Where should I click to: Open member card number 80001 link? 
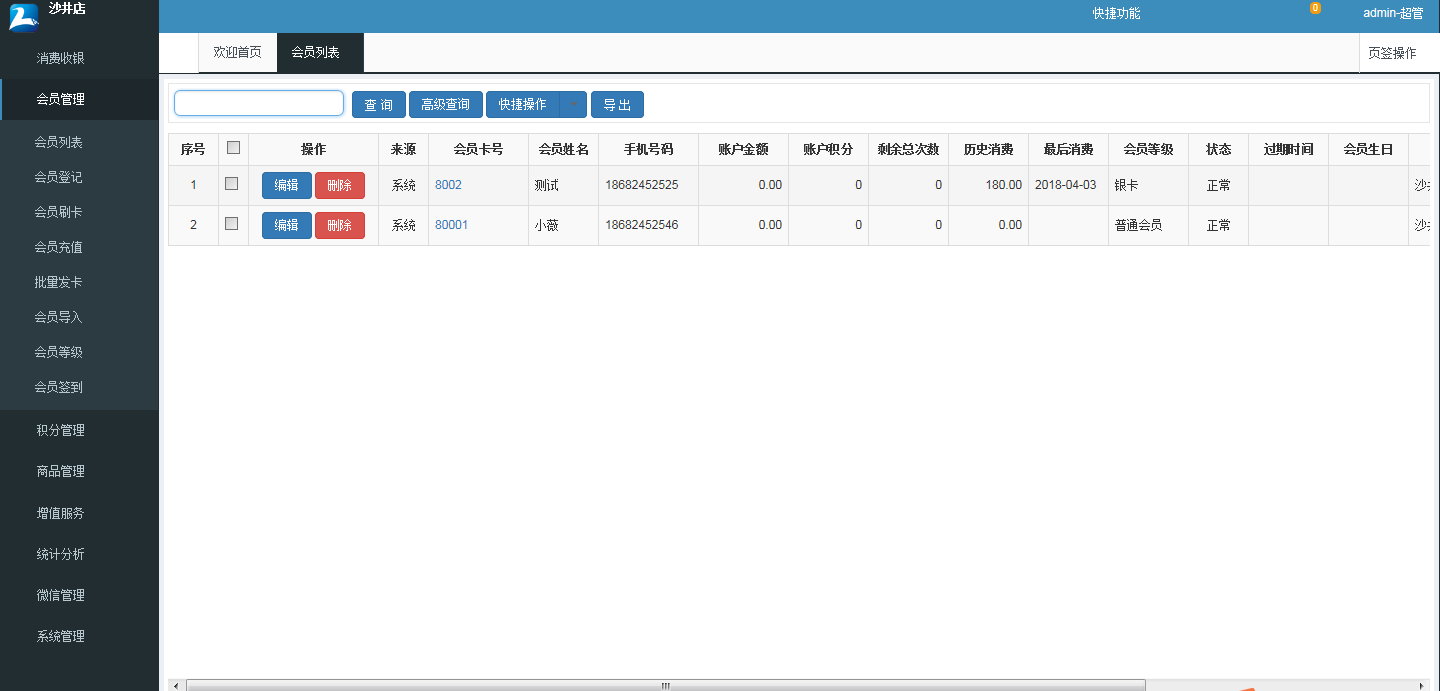click(451, 225)
